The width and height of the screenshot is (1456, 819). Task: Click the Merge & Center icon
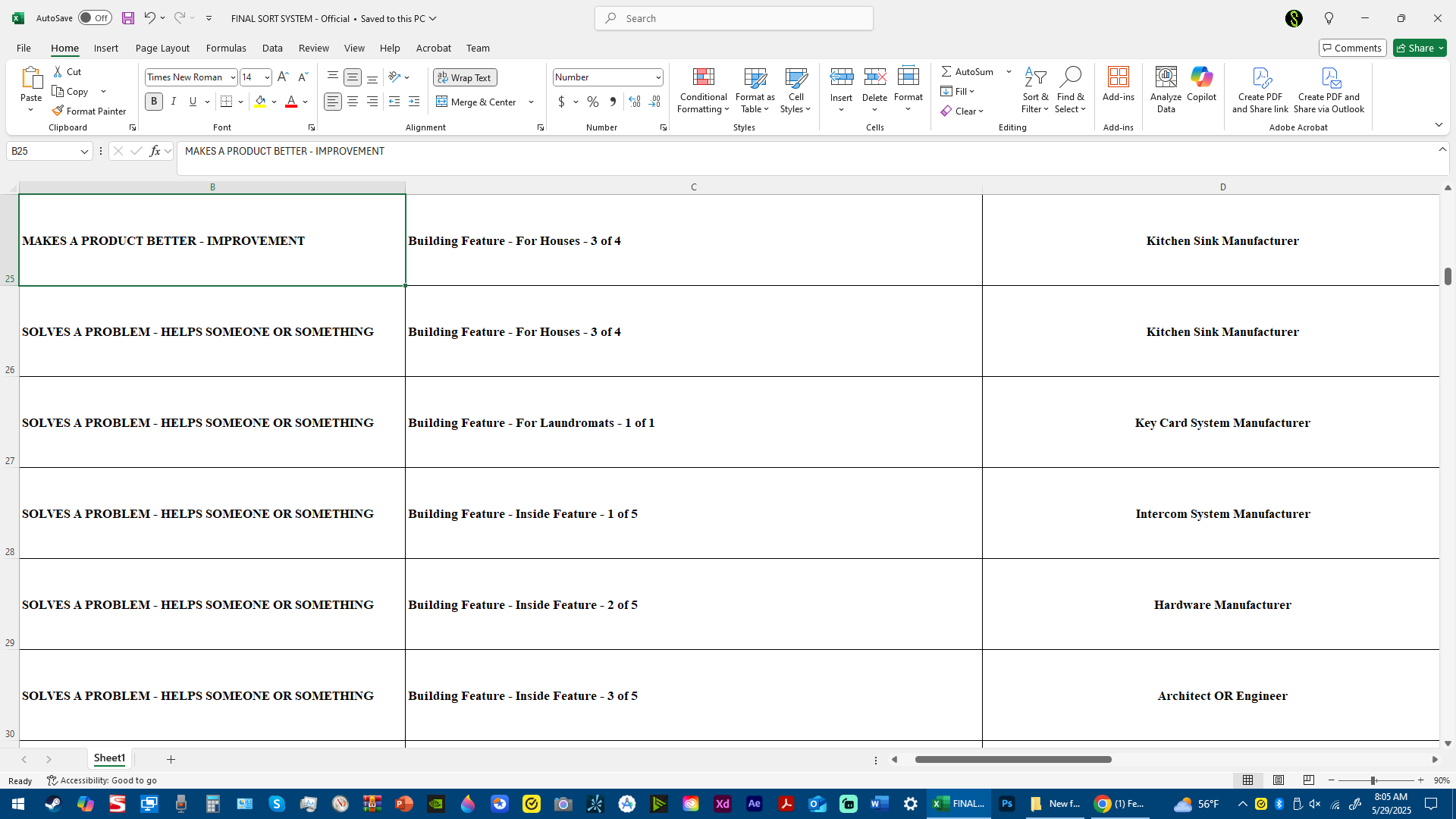pos(442,102)
